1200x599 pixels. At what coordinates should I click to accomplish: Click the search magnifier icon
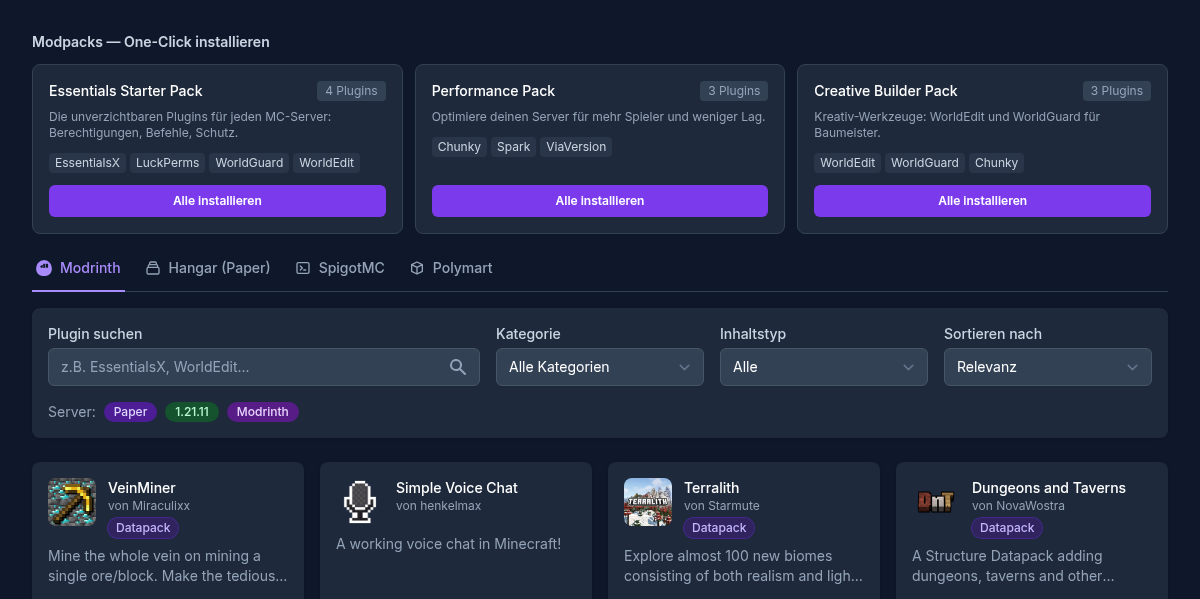tap(458, 367)
